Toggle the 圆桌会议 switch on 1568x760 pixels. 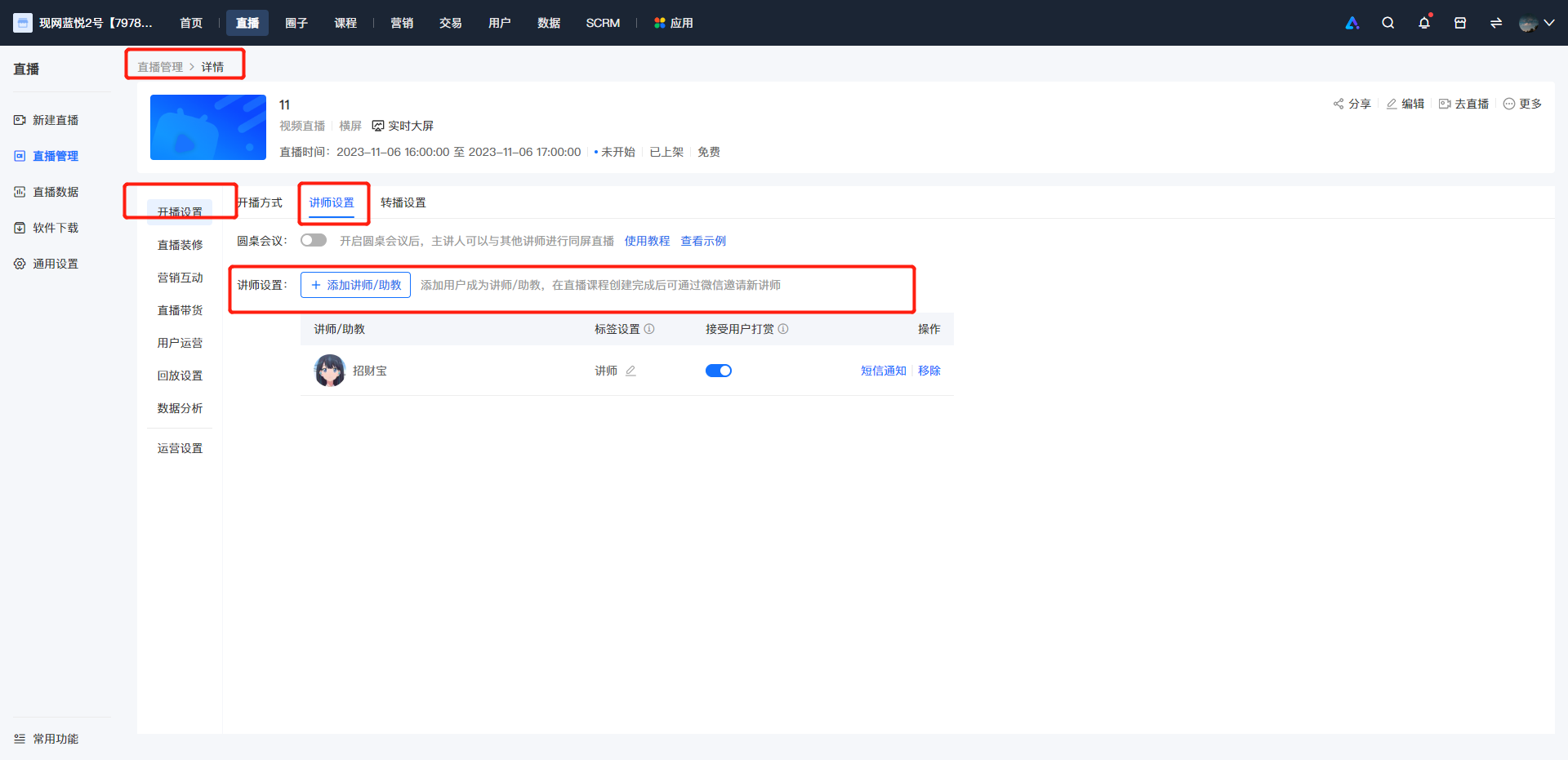pos(314,240)
